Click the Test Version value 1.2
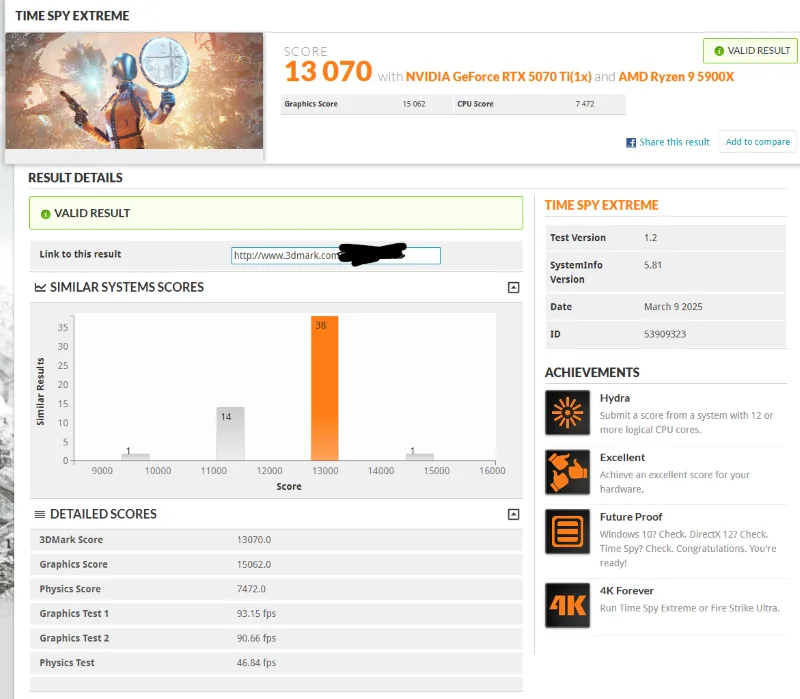This screenshot has width=800, height=699. tap(651, 238)
